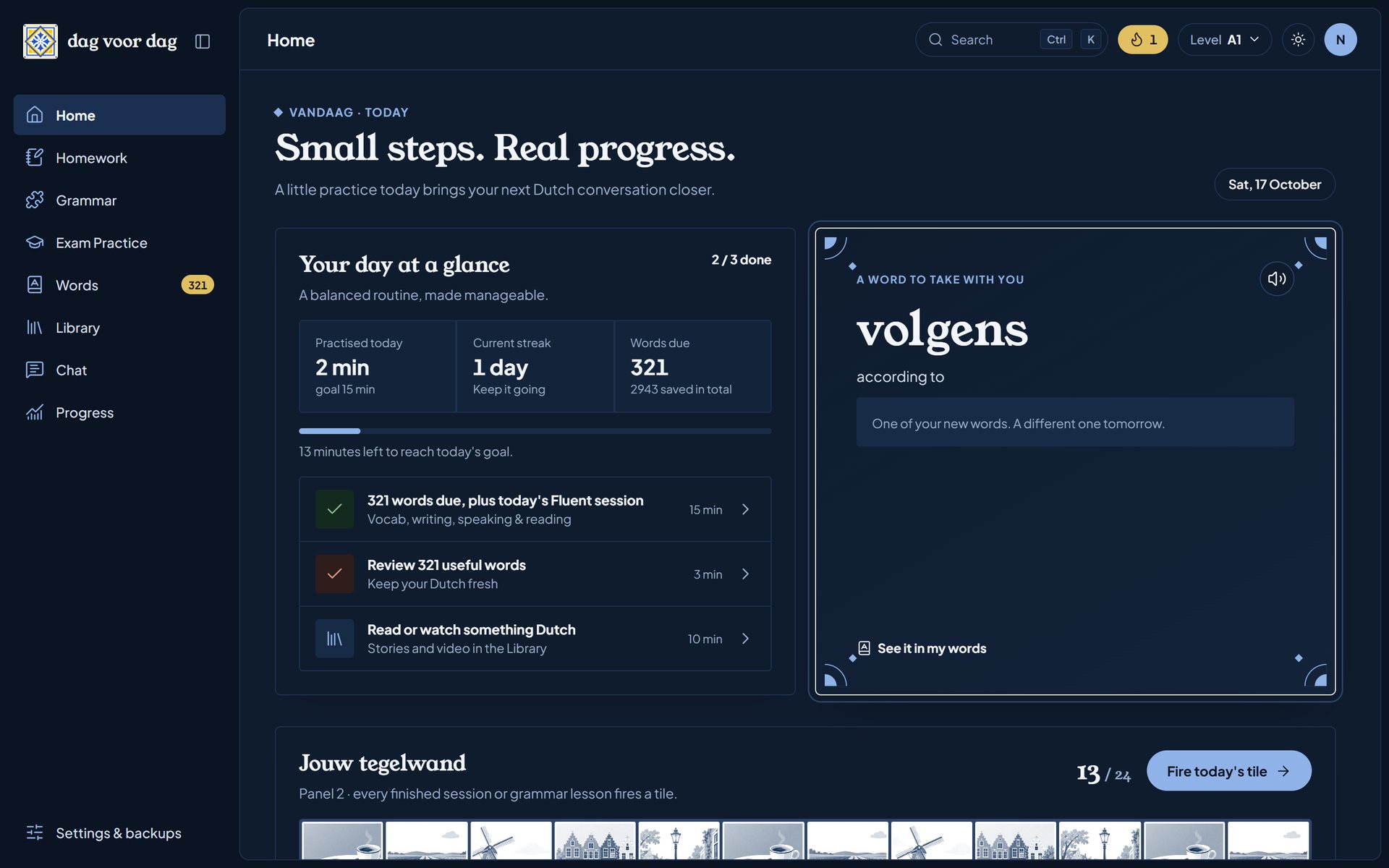Toggle the green check for Fluent session task
This screenshot has width=1389, height=868.
point(334,509)
